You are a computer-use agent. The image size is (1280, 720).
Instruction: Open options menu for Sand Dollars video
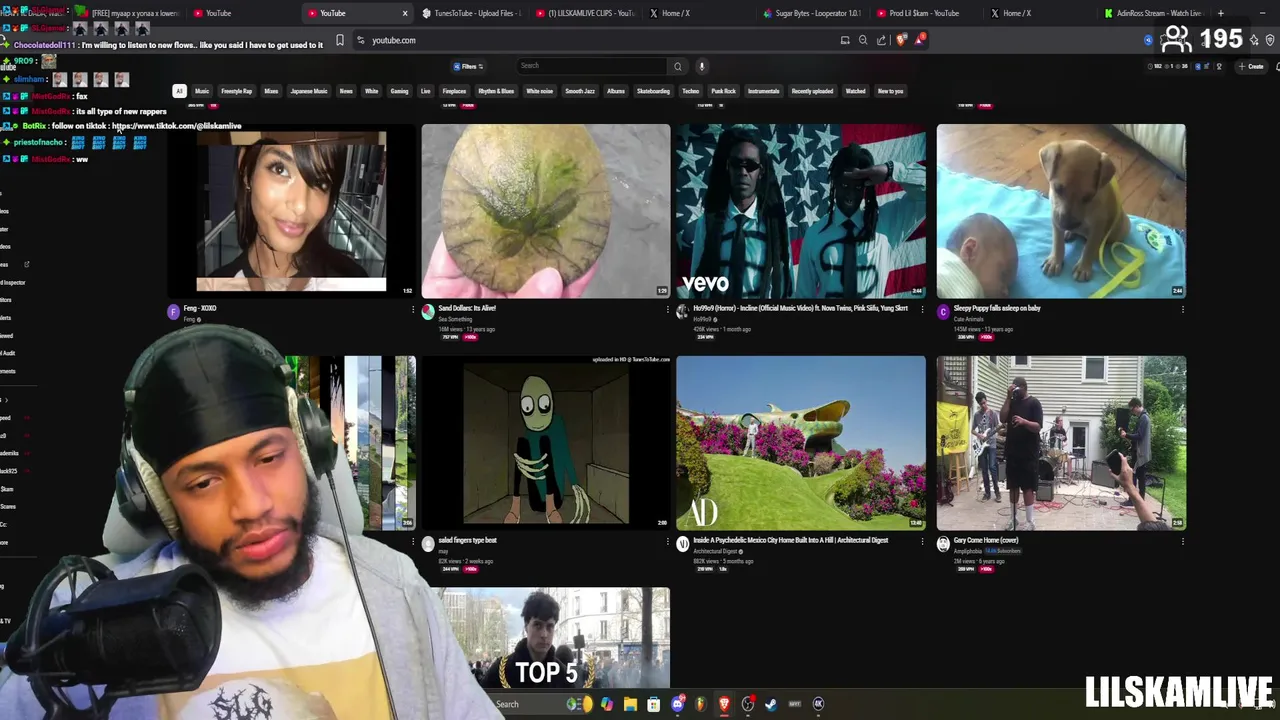[x=668, y=309]
